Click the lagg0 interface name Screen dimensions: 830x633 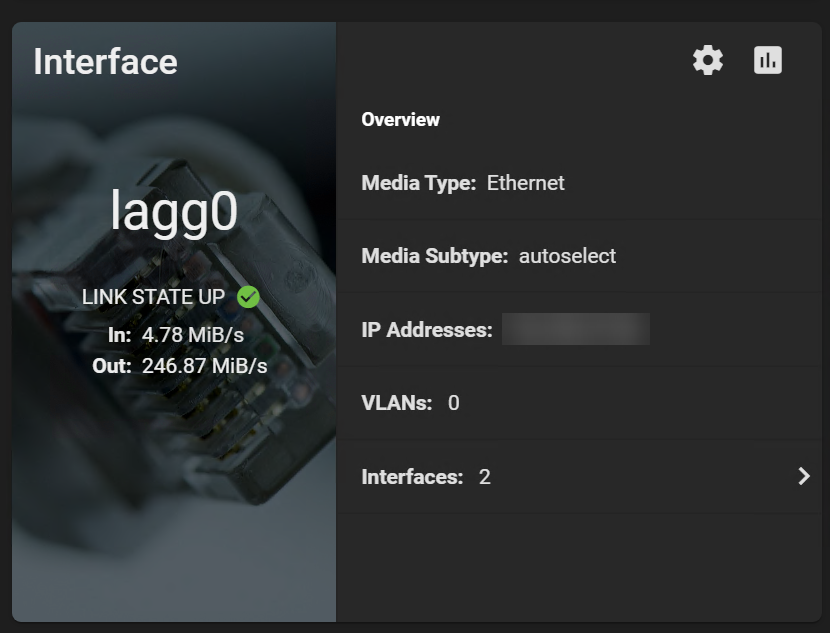174,211
